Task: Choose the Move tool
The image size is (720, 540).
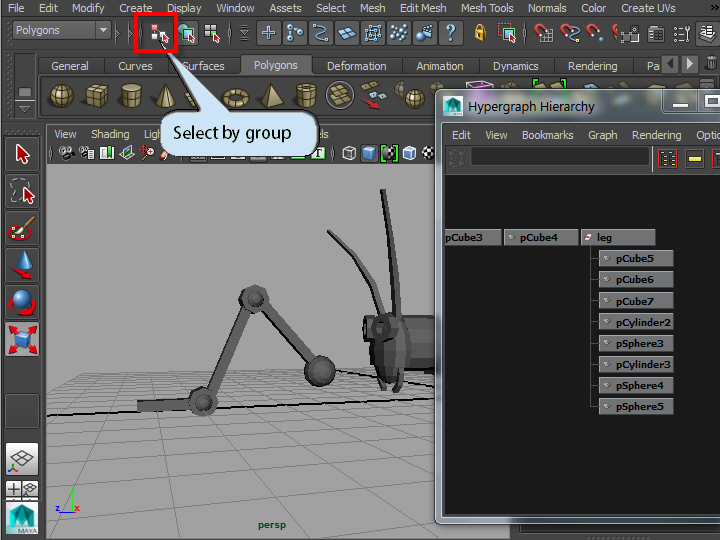Action: pos(22,265)
